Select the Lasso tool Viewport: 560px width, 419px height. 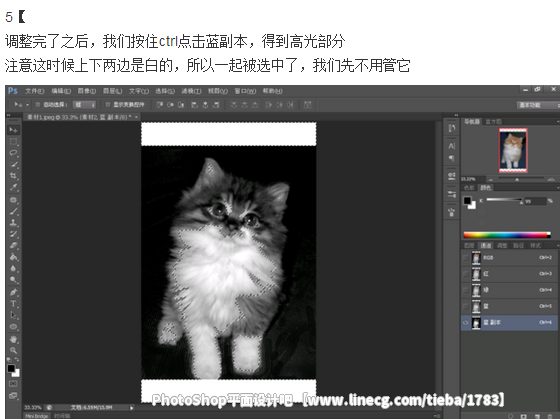(x=14, y=153)
